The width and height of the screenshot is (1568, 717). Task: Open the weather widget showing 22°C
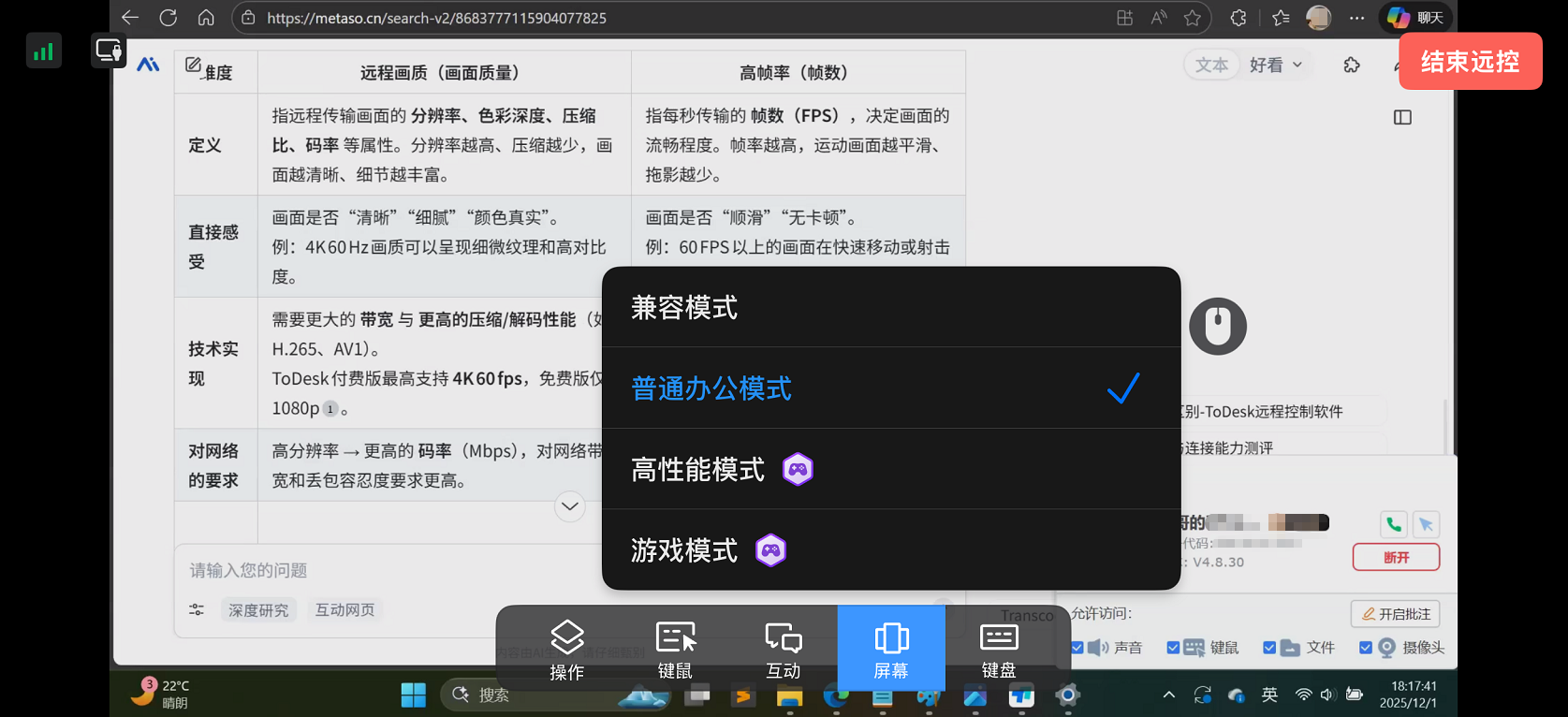(x=160, y=694)
